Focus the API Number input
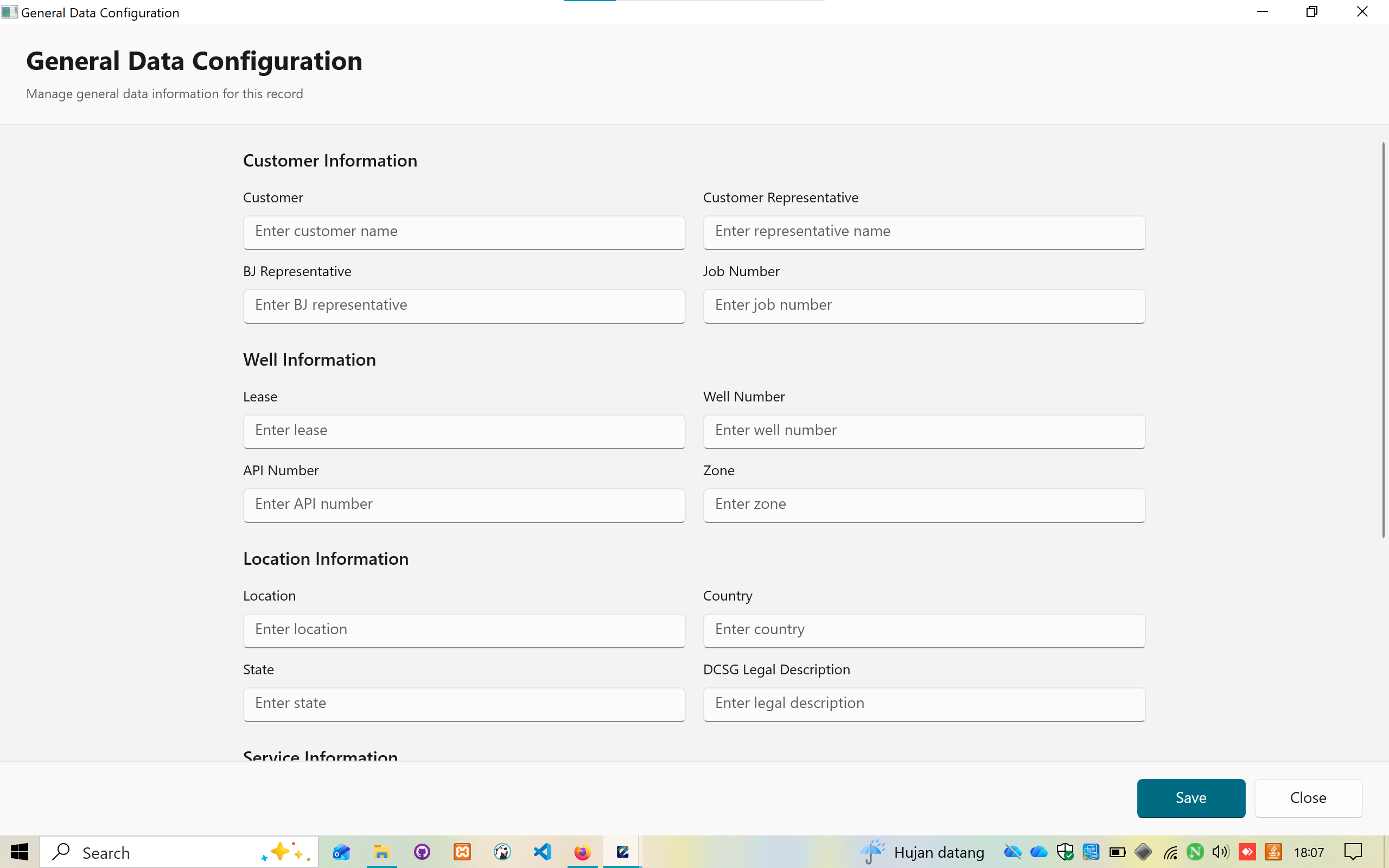This screenshot has width=1389, height=868. (x=464, y=505)
